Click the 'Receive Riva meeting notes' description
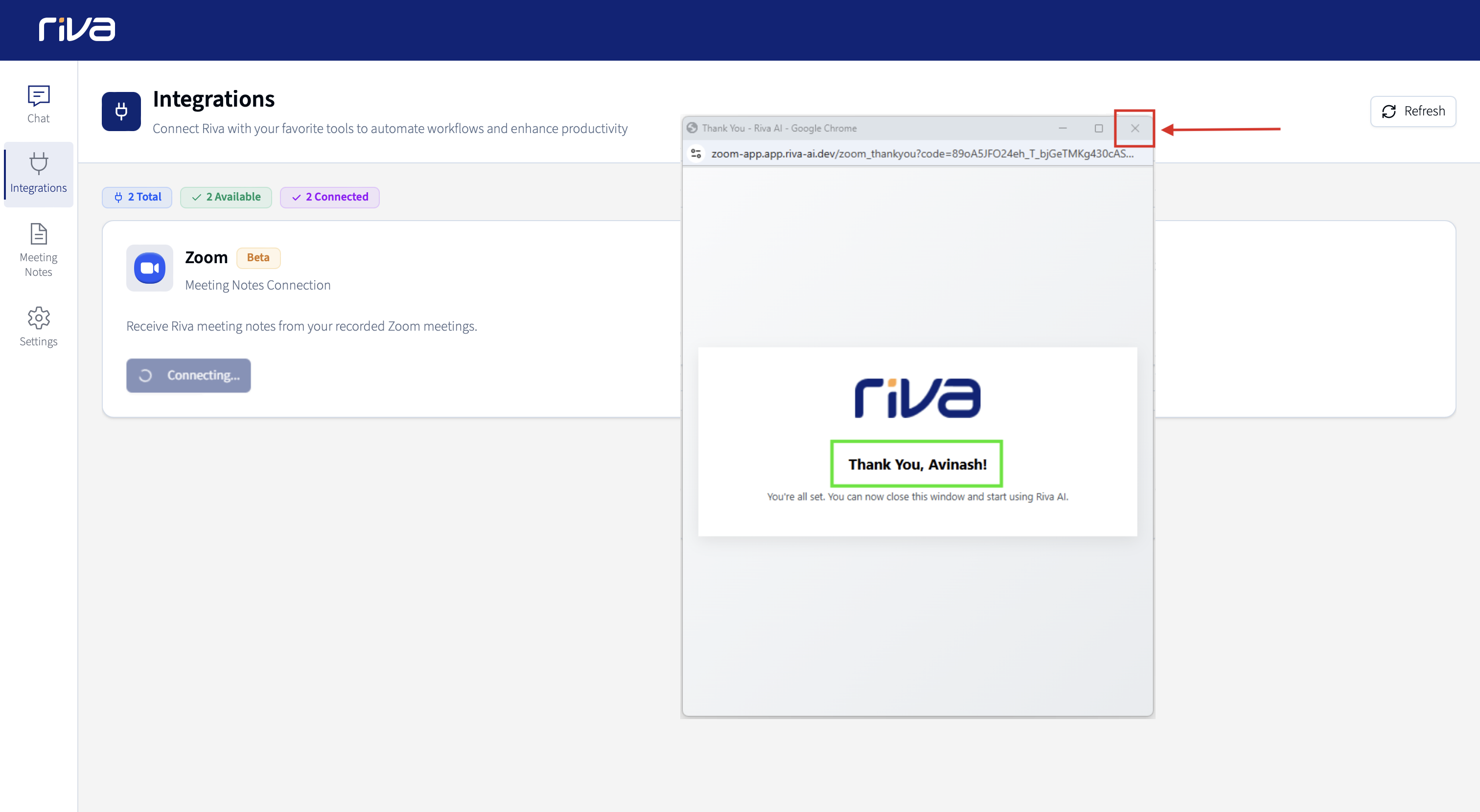The height and width of the screenshot is (812, 1480). tap(301, 327)
